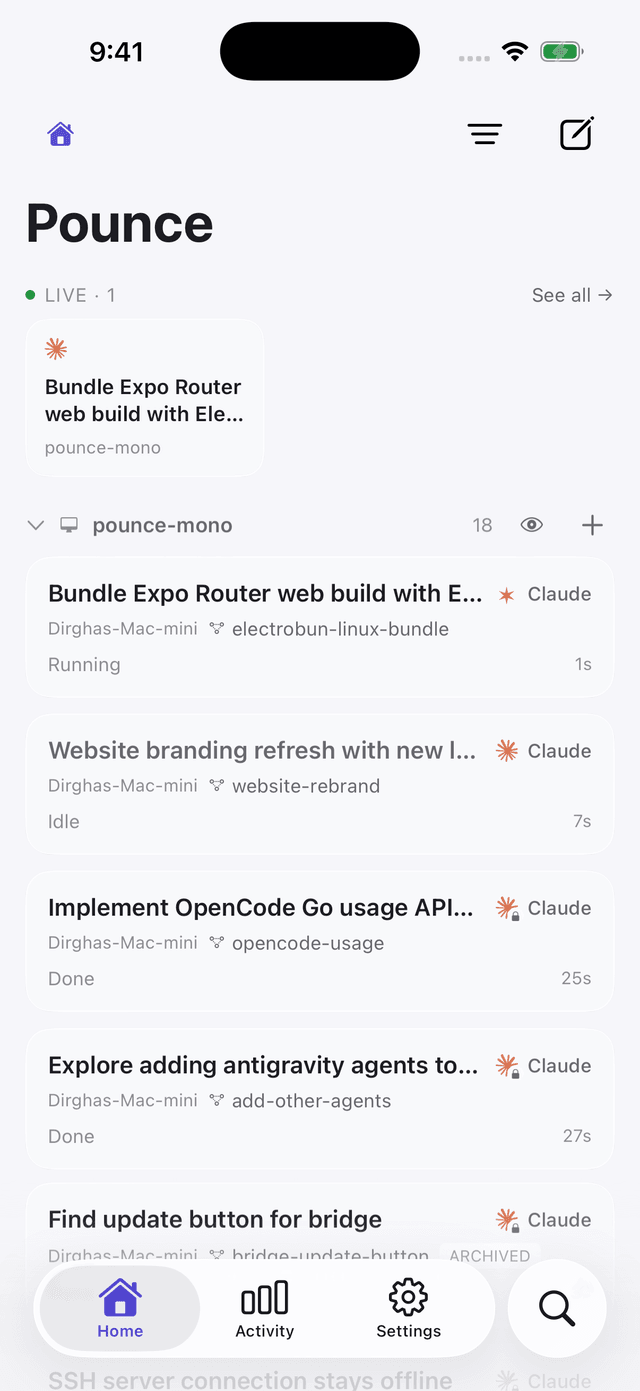
Task: Switch to the Settings tab
Action: [x=408, y=1308]
